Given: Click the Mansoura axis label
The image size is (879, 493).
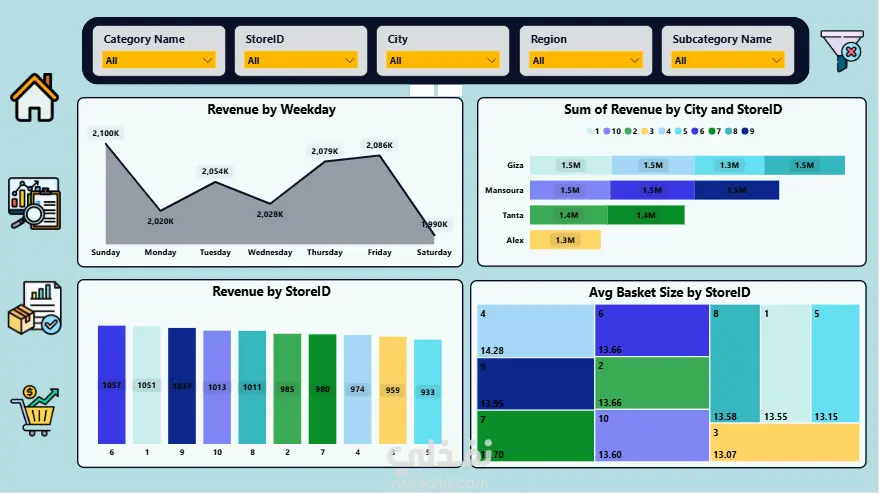Looking at the screenshot, I should point(504,190).
